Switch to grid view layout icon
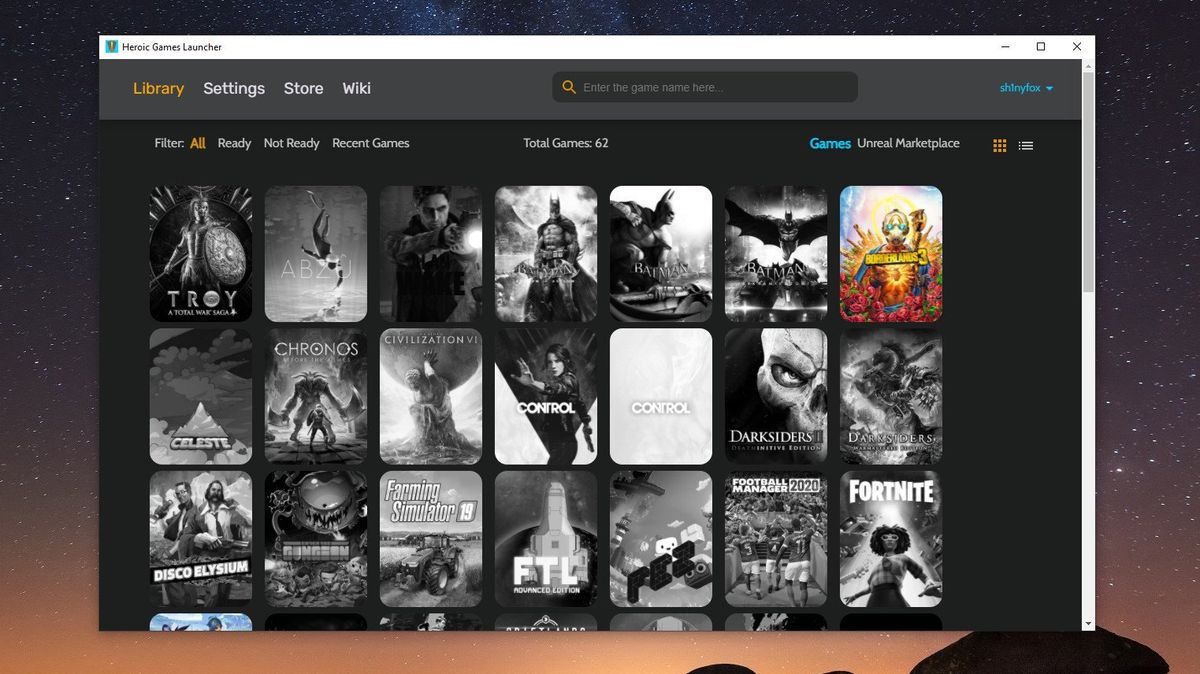1200x674 pixels. click(x=999, y=145)
